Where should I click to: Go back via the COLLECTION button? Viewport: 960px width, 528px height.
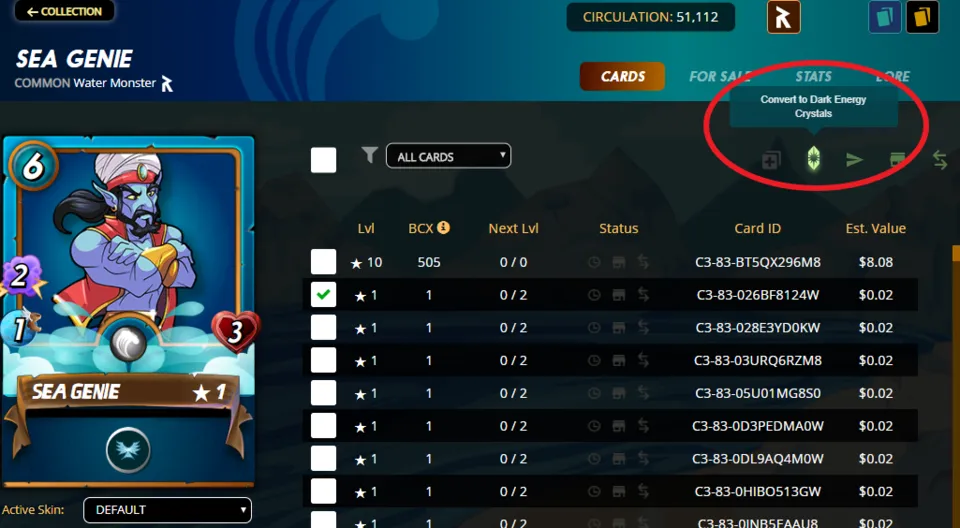(x=64, y=11)
